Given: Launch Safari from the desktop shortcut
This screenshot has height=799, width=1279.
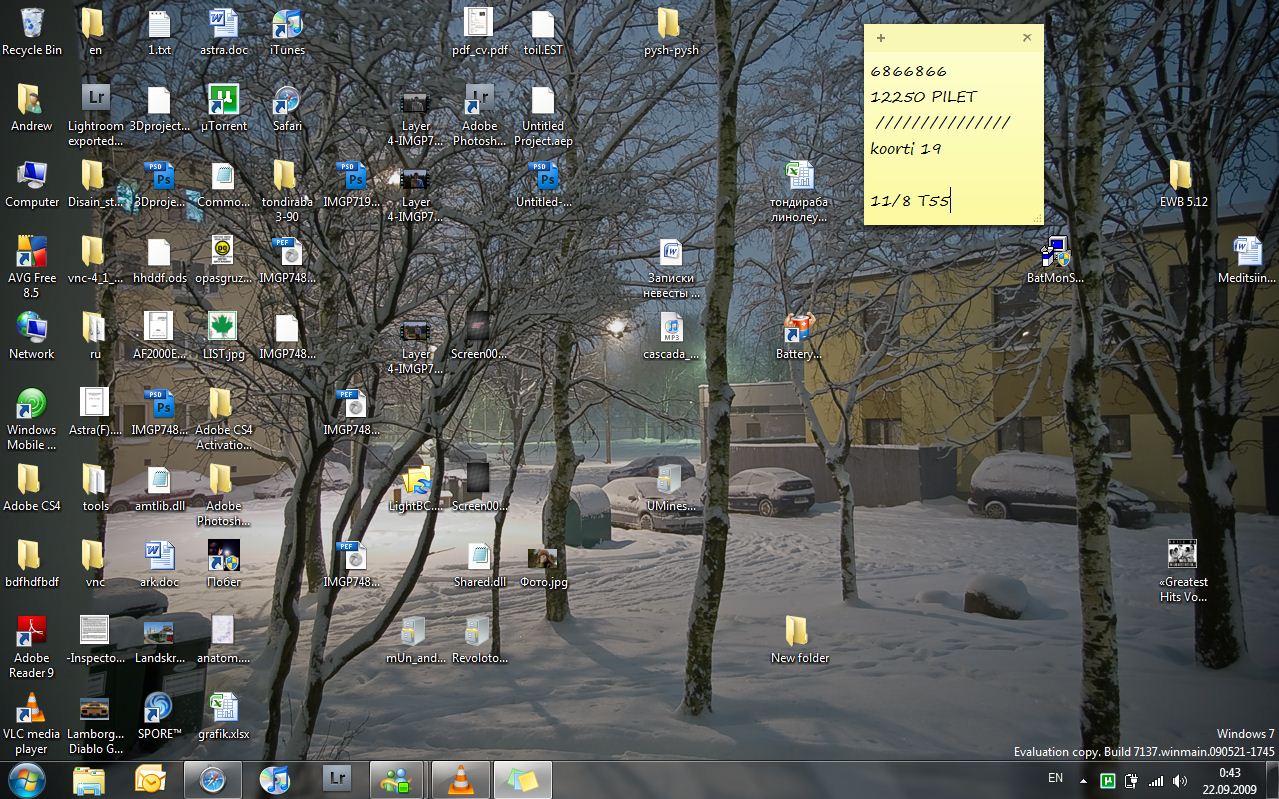Looking at the screenshot, I should pyautogui.click(x=287, y=101).
